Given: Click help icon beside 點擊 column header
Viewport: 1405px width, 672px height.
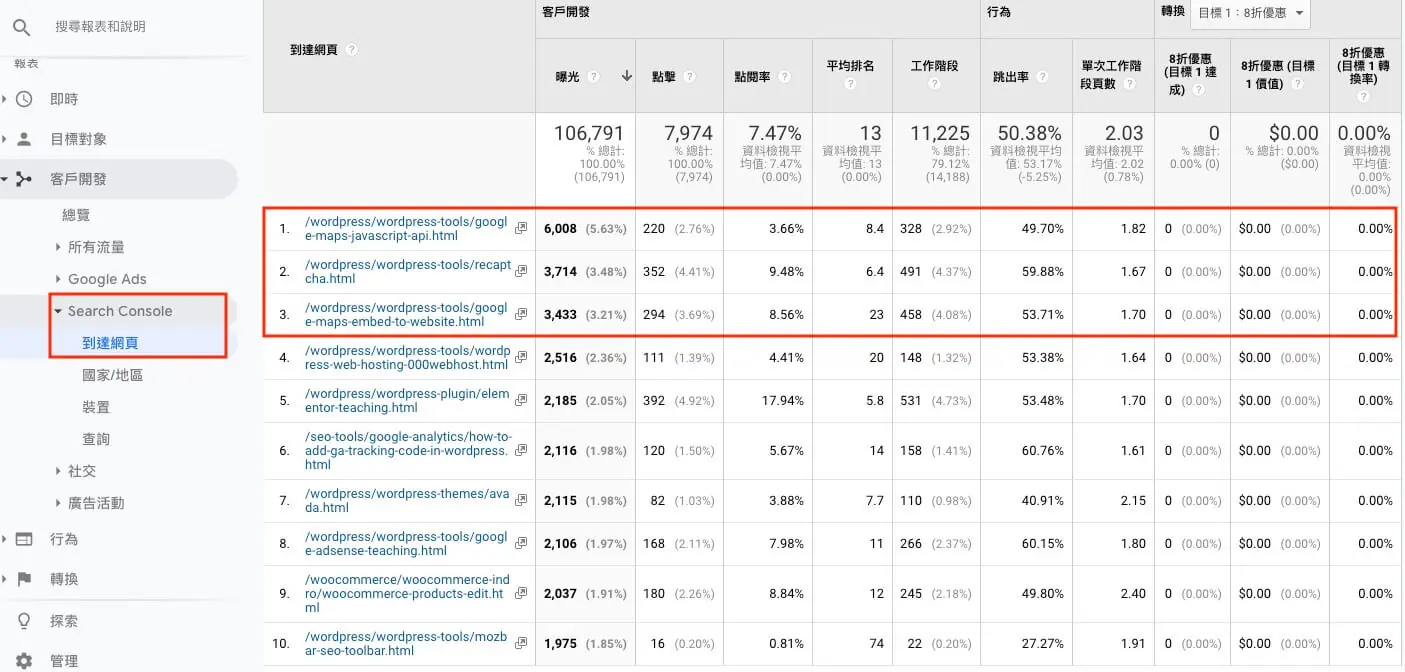Looking at the screenshot, I should pyautogui.click(x=690, y=76).
